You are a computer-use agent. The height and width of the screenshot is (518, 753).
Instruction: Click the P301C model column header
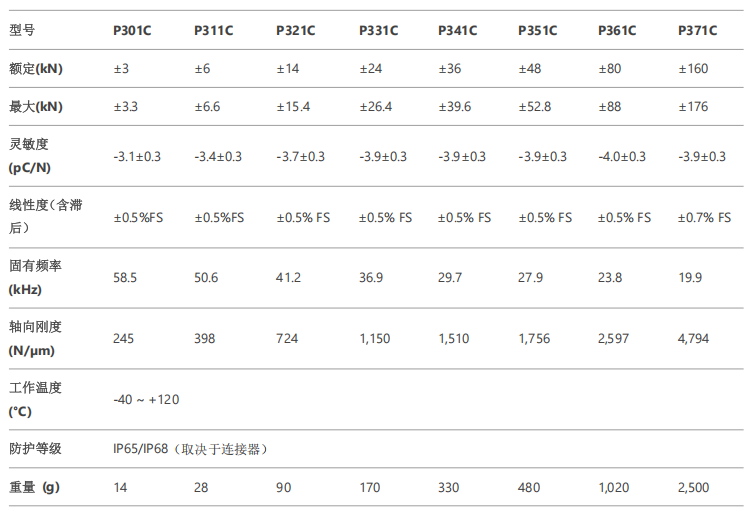tap(132, 30)
